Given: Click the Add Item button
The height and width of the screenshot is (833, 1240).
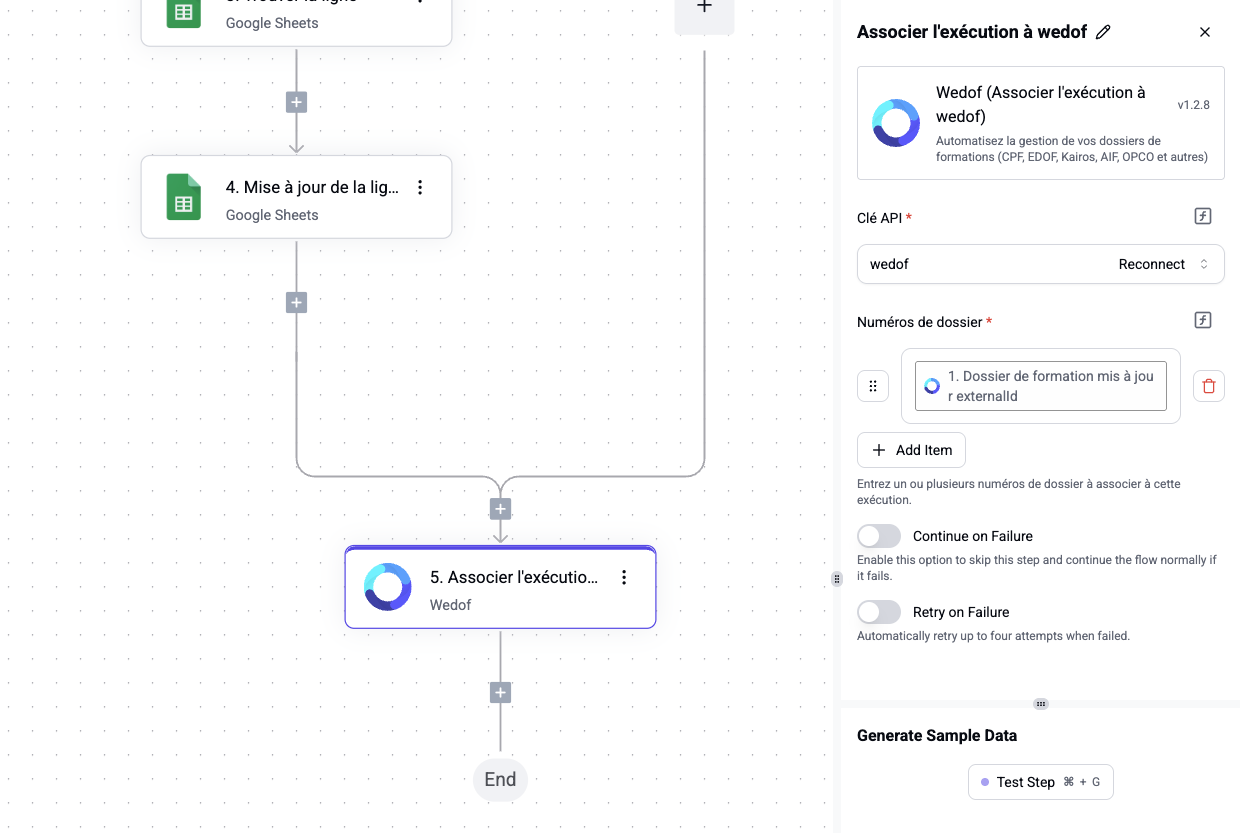Looking at the screenshot, I should pos(911,450).
